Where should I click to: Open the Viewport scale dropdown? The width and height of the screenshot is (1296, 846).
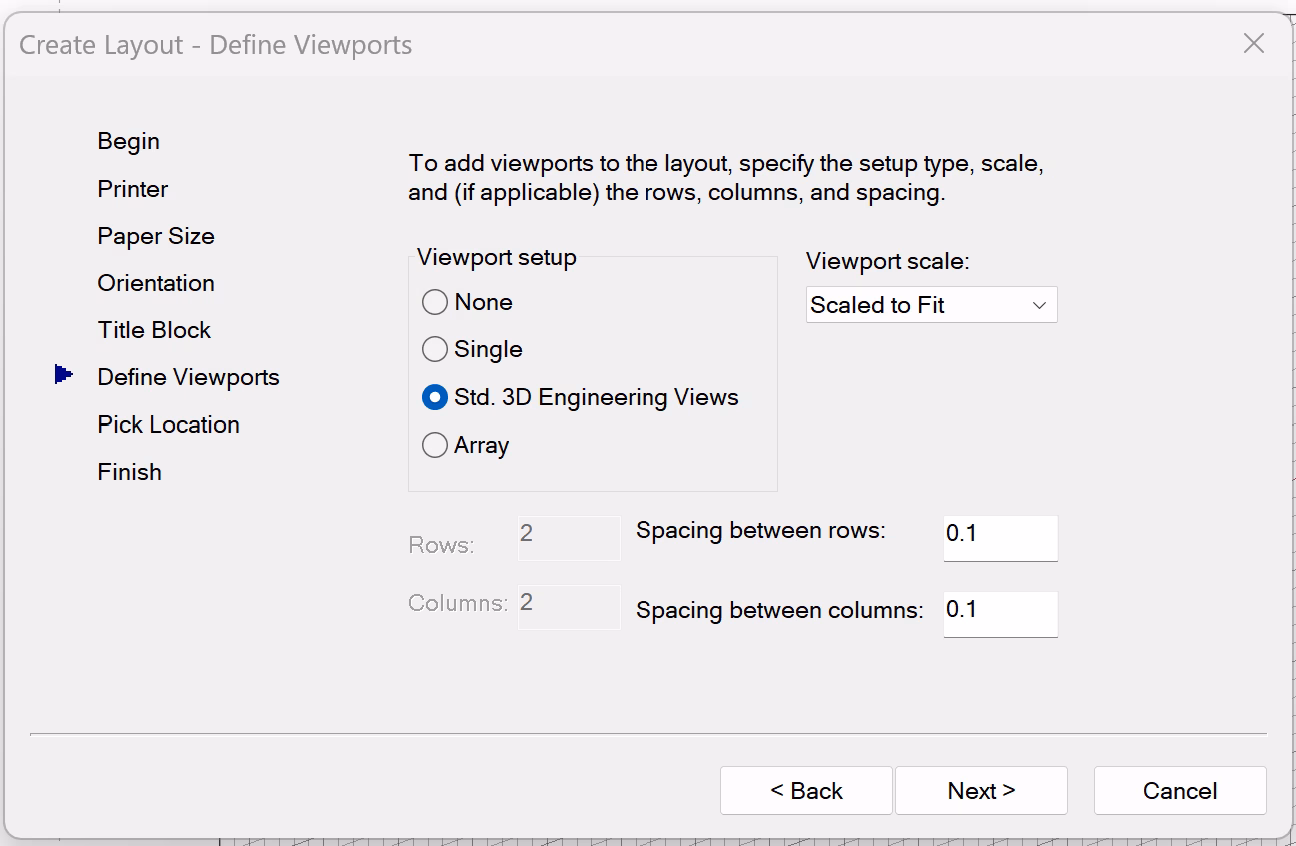tap(931, 305)
